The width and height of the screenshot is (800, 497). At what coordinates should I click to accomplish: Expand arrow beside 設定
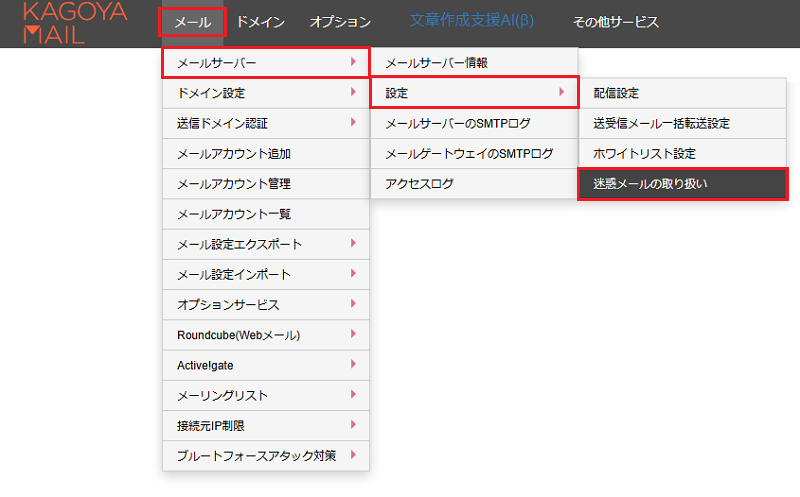click(561, 92)
